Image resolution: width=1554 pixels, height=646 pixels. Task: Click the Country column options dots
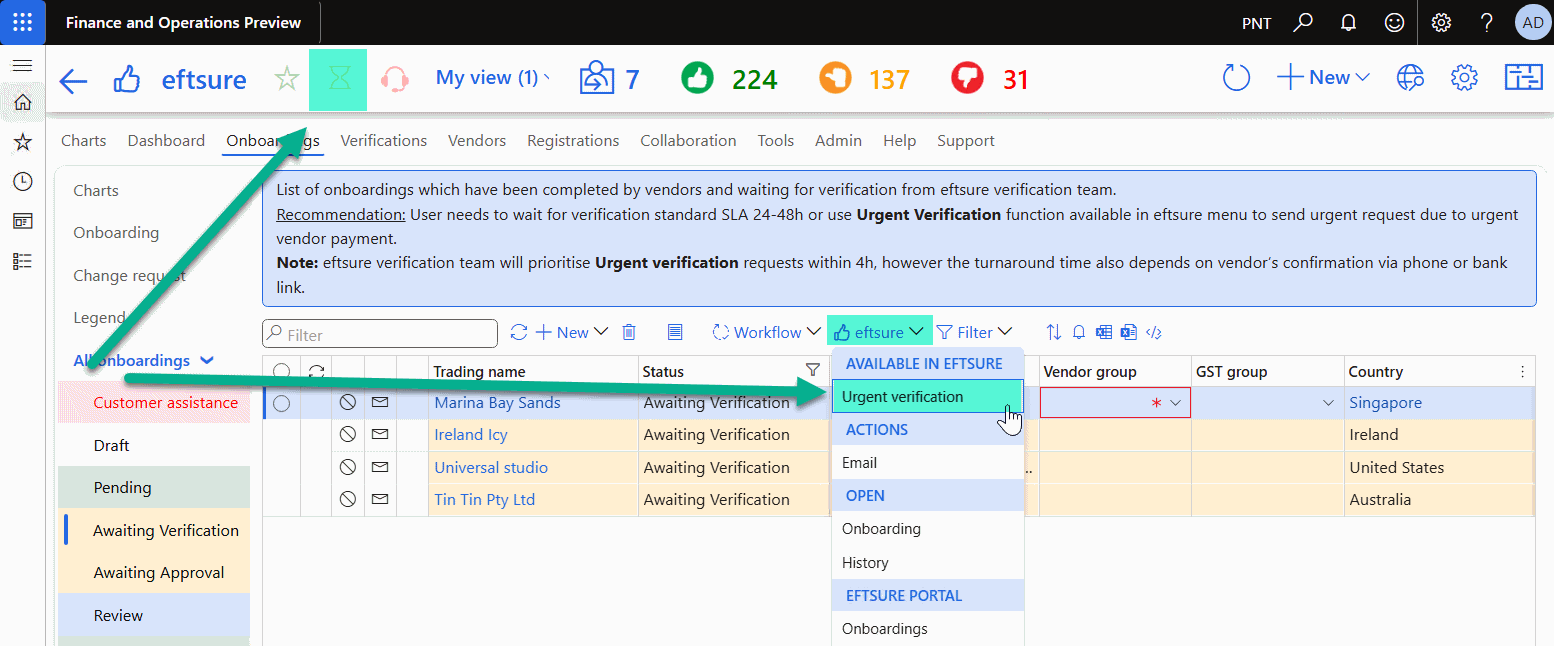pyautogui.click(x=1522, y=372)
